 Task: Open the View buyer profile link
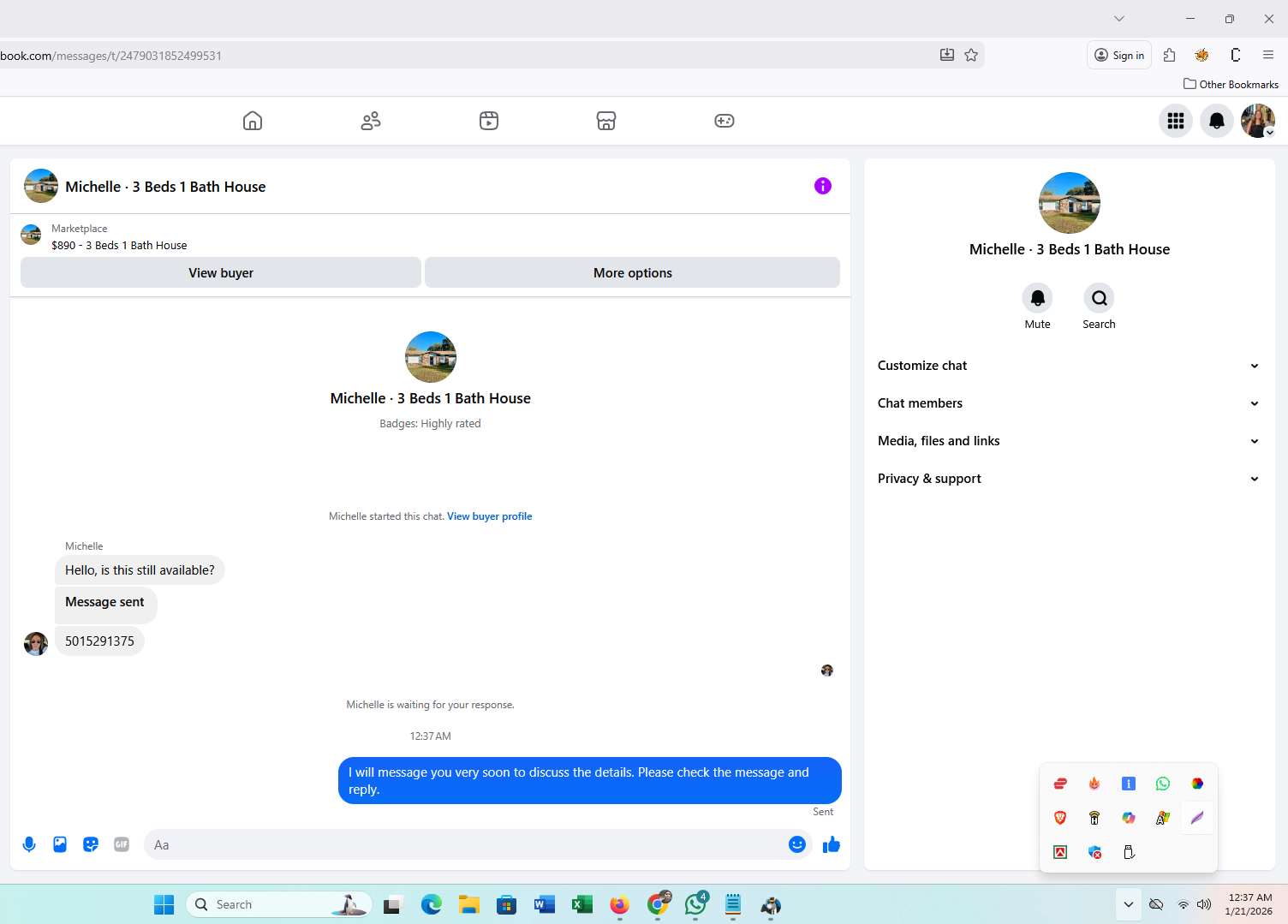(490, 516)
